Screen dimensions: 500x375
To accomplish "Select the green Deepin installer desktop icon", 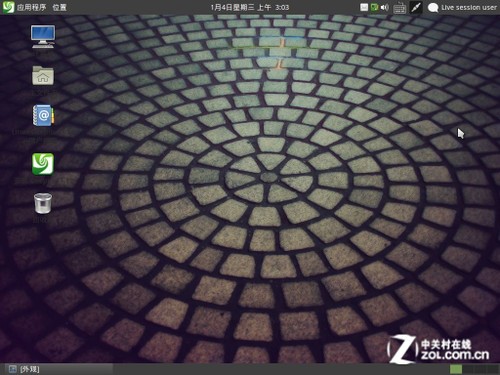I will coord(43,164).
